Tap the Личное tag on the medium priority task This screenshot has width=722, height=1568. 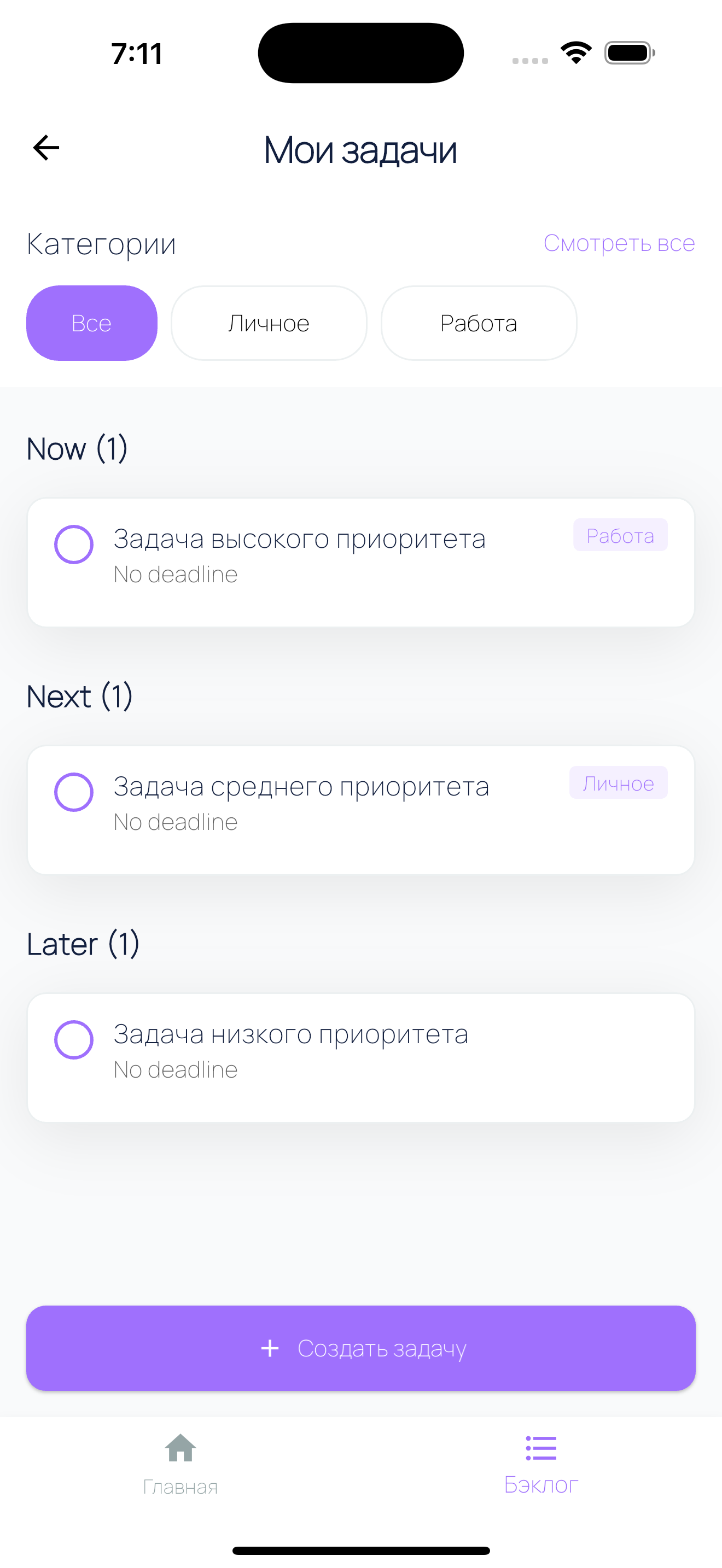click(x=618, y=783)
